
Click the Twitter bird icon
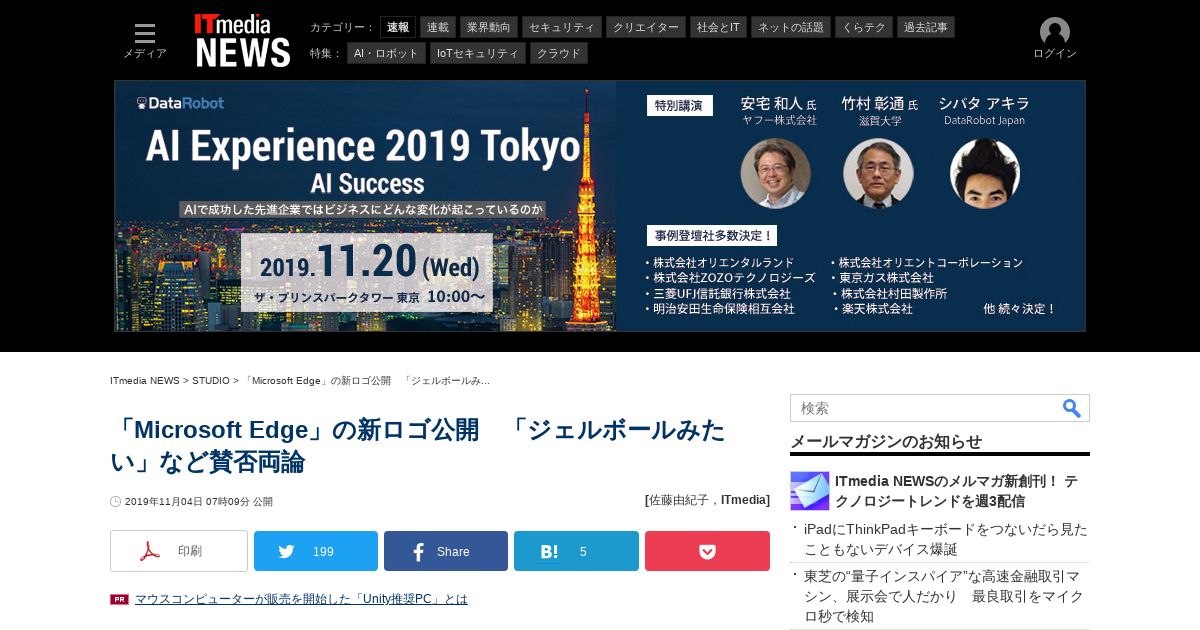(286, 552)
